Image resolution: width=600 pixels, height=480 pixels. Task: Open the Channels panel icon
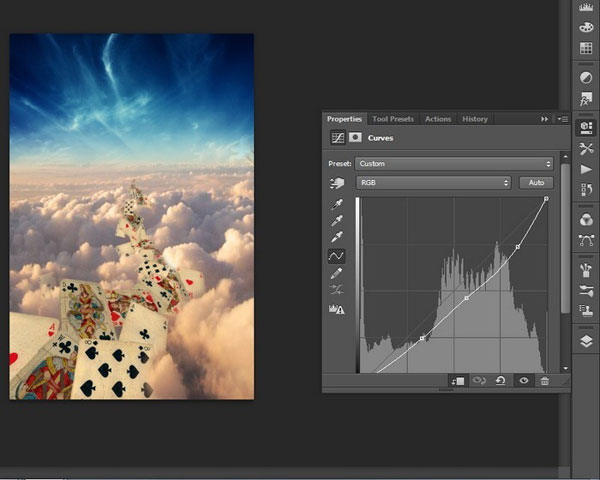[x=586, y=220]
